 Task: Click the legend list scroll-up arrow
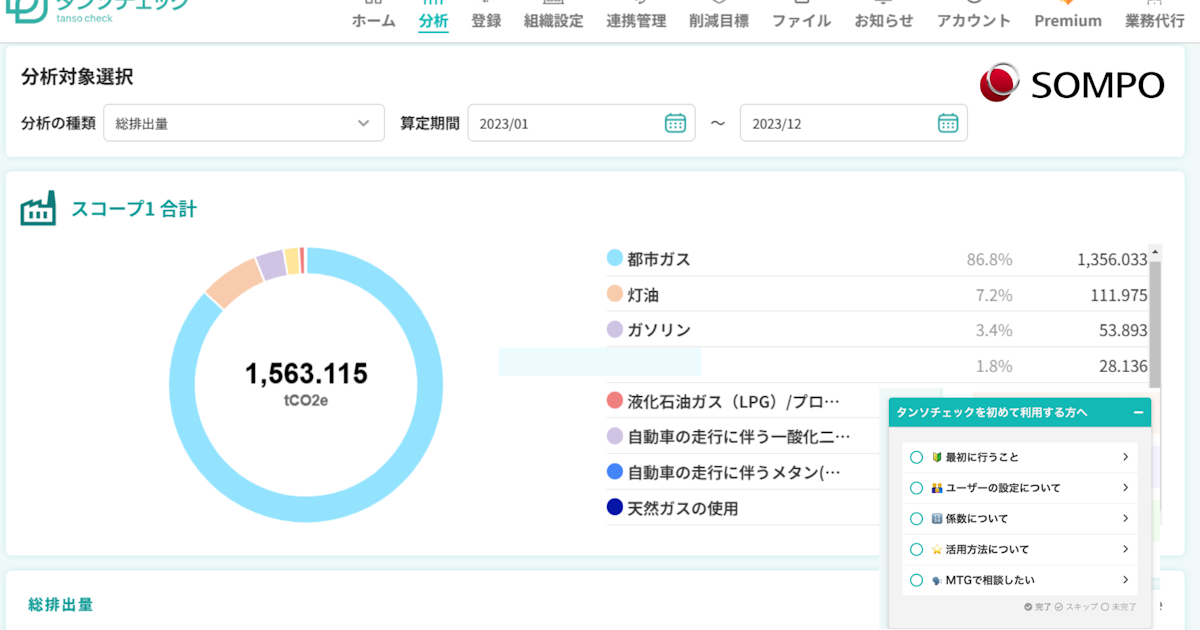1156,253
